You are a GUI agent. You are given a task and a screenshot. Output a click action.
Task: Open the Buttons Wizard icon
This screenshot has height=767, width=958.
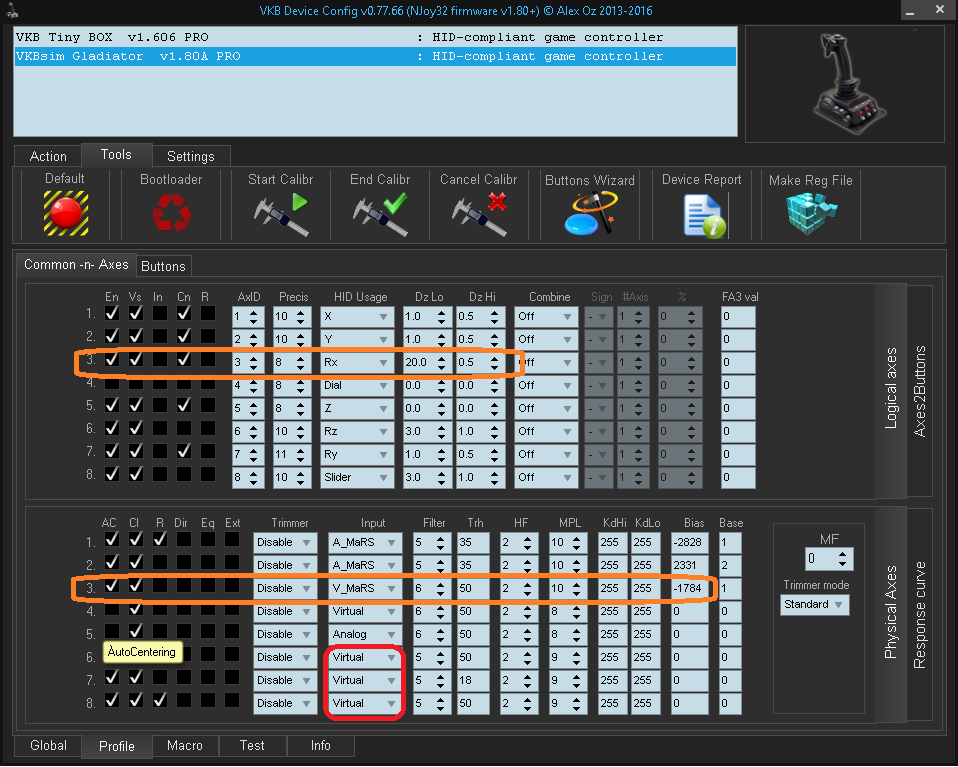[590, 213]
